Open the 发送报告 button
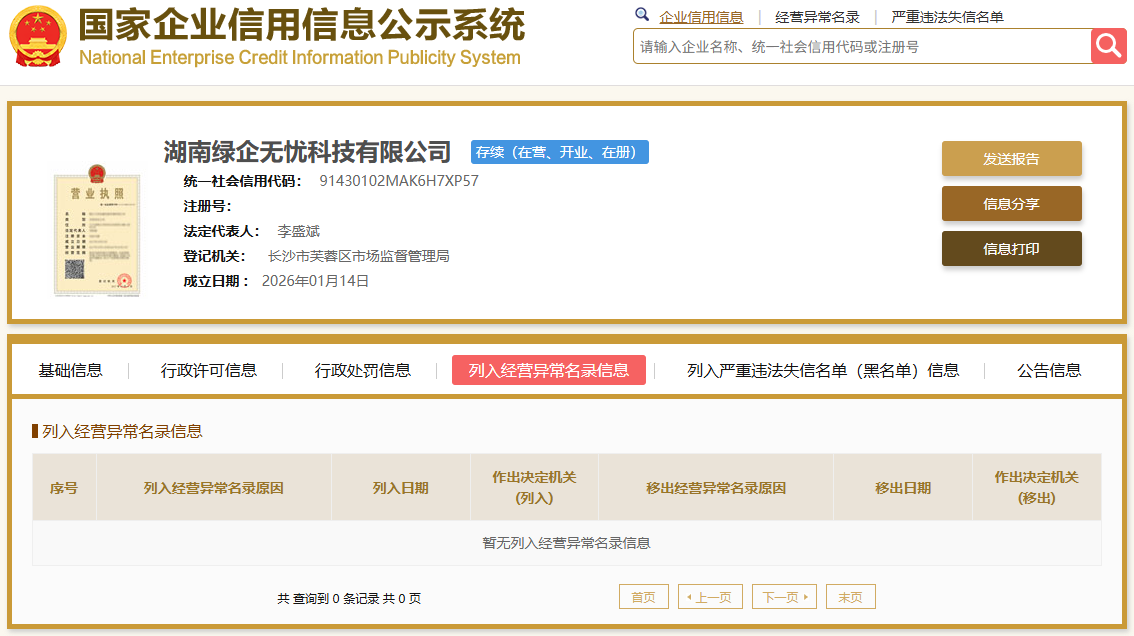 (1011, 158)
